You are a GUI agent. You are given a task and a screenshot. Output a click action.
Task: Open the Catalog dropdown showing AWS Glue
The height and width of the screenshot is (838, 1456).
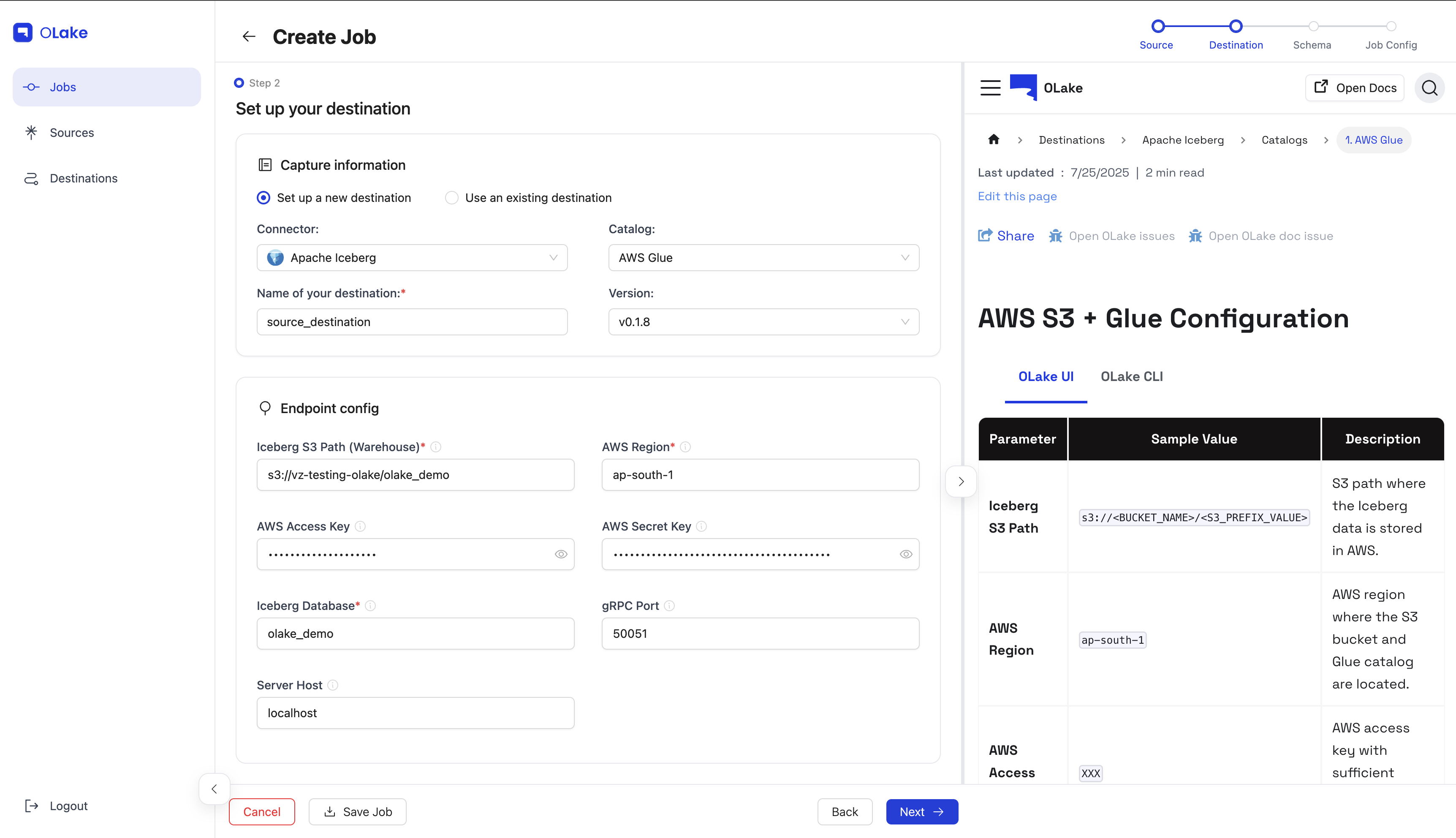click(x=763, y=258)
